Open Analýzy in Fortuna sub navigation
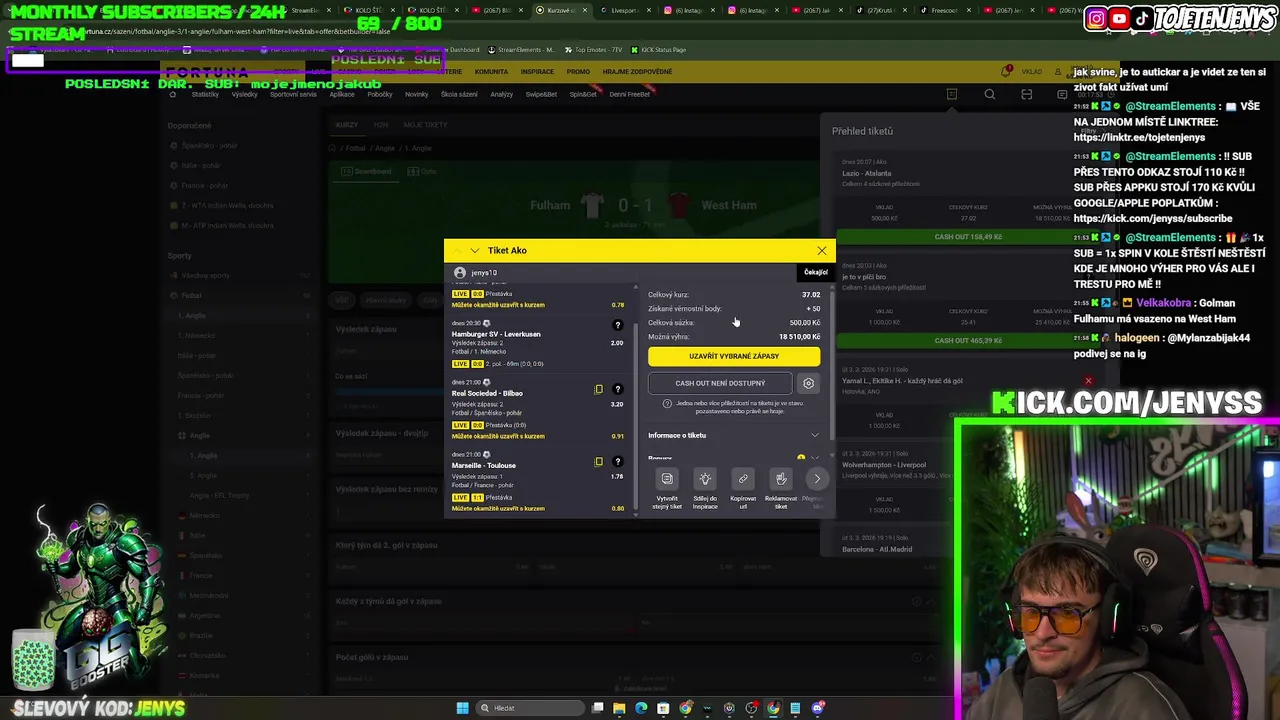Image resolution: width=1280 pixels, height=720 pixels. click(x=501, y=94)
